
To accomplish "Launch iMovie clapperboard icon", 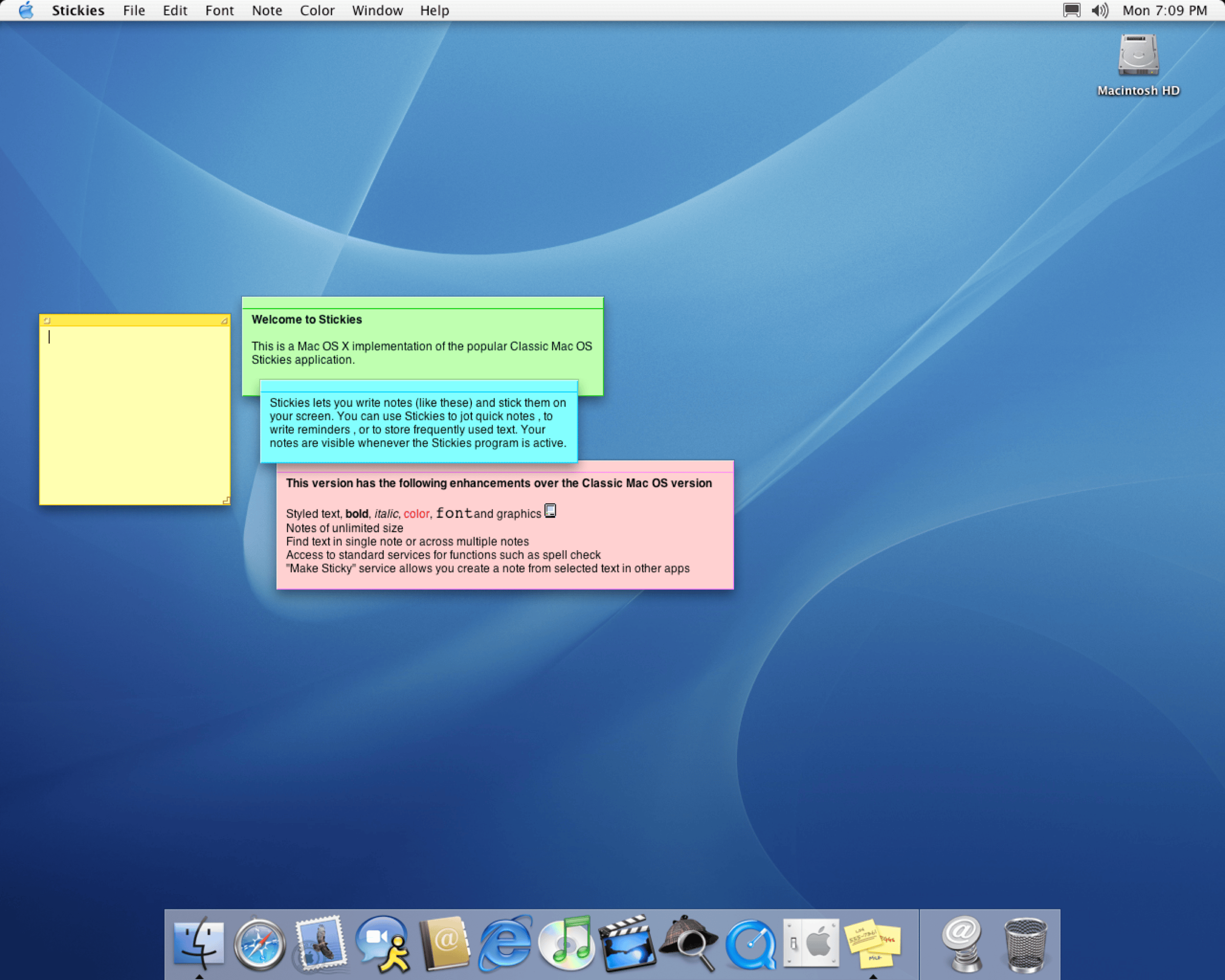I will 627,944.
